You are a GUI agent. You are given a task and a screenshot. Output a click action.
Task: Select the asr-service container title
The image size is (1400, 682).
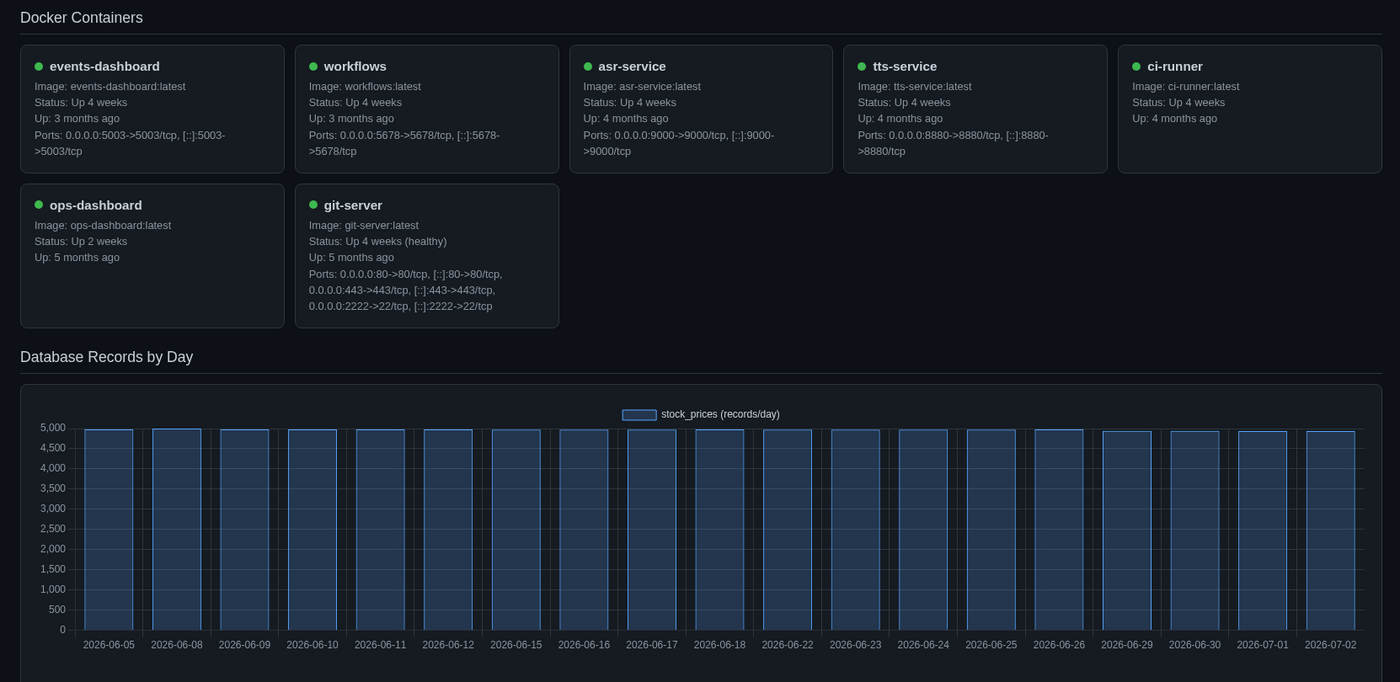(632, 66)
